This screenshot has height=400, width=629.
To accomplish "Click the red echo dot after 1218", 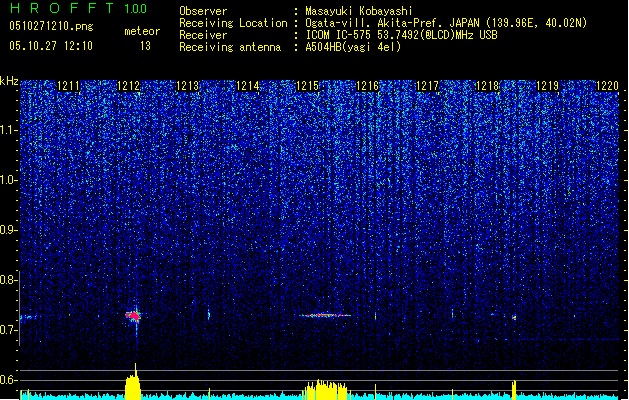I will 514,317.
